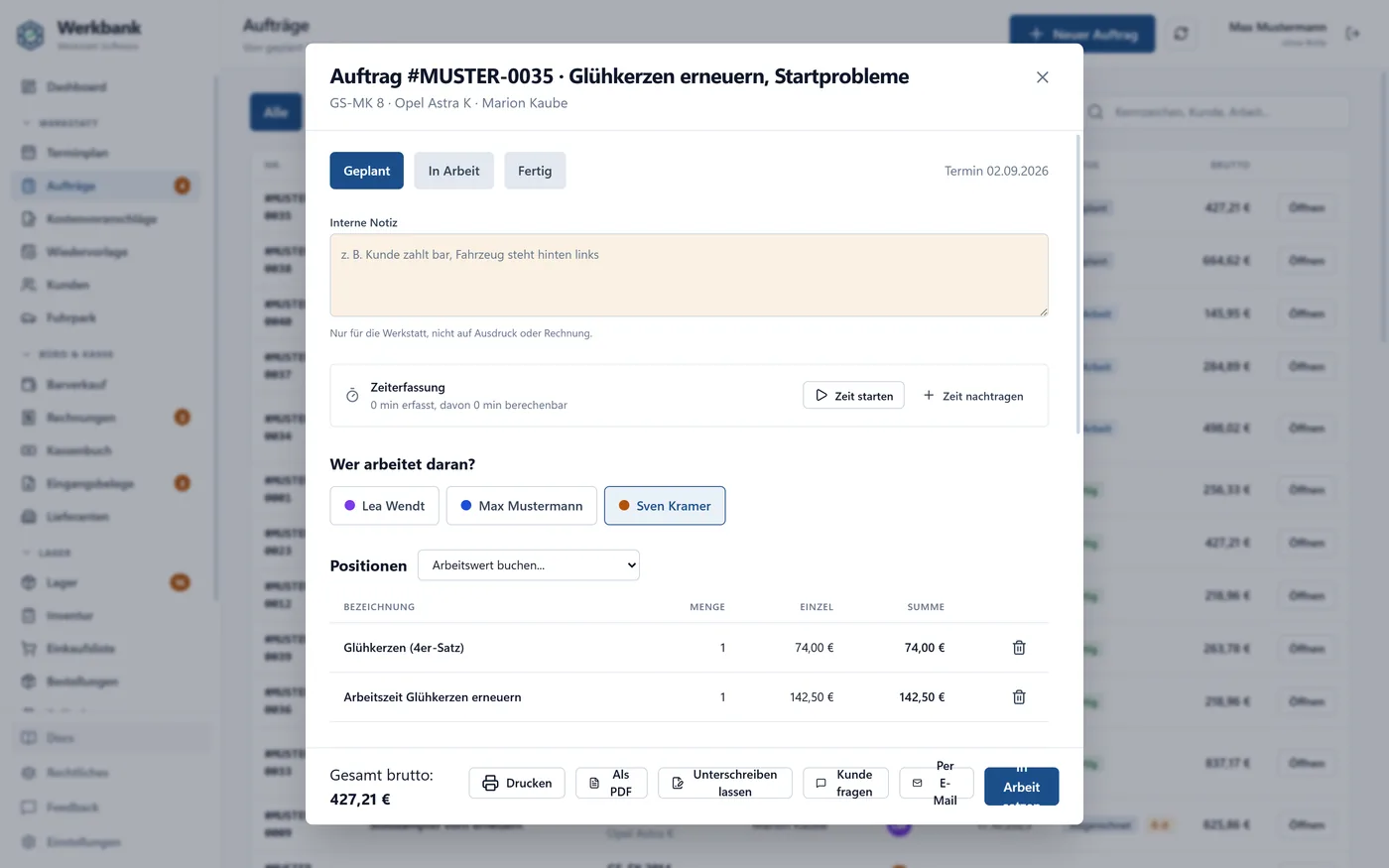Screen dimensions: 1389x868
Task: Select the Geplant status tab
Action: point(367,171)
